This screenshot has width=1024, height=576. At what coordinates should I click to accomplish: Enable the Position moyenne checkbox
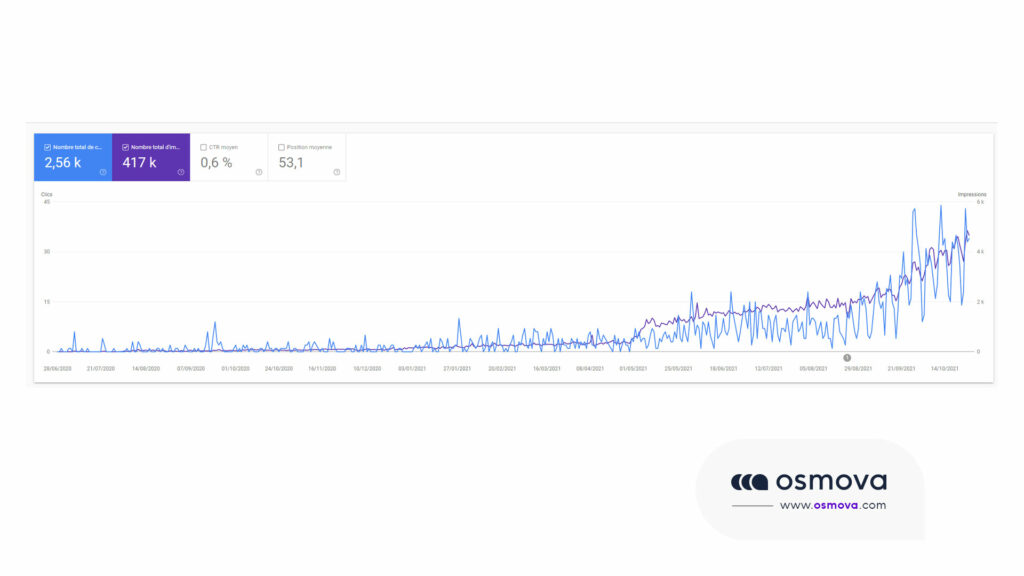coord(280,146)
